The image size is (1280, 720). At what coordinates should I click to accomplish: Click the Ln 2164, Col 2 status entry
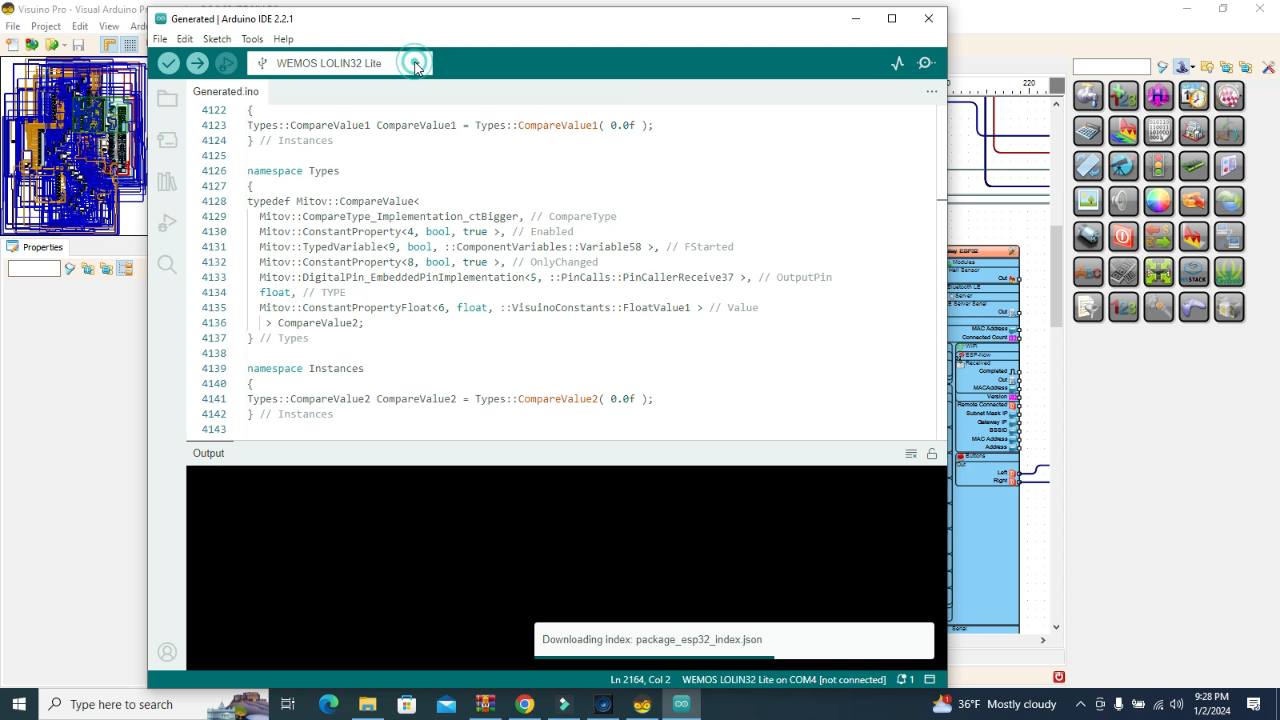pos(641,679)
